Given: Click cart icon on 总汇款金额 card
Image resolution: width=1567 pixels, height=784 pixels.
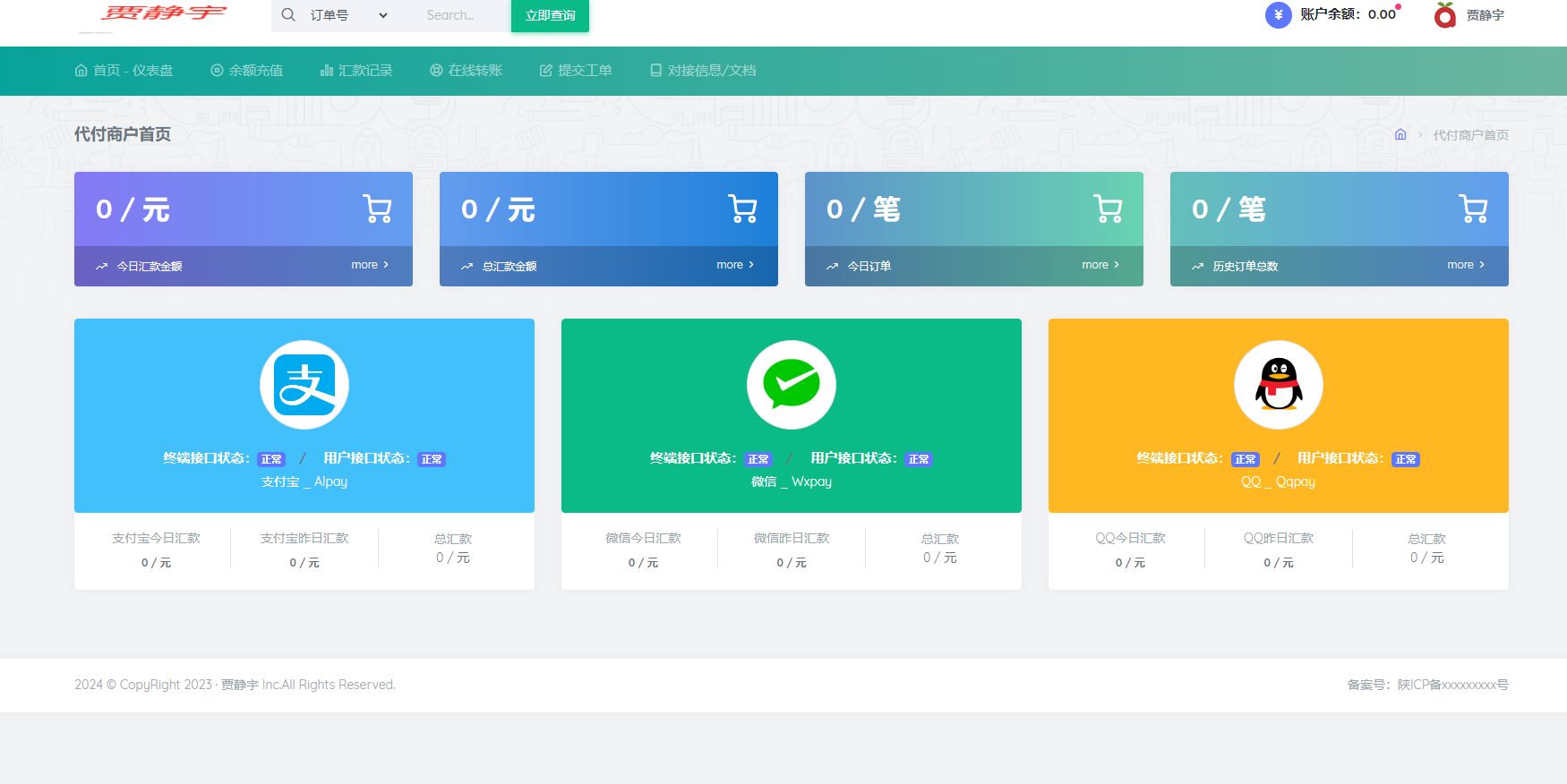Looking at the screenshot, I should [742, 209].
